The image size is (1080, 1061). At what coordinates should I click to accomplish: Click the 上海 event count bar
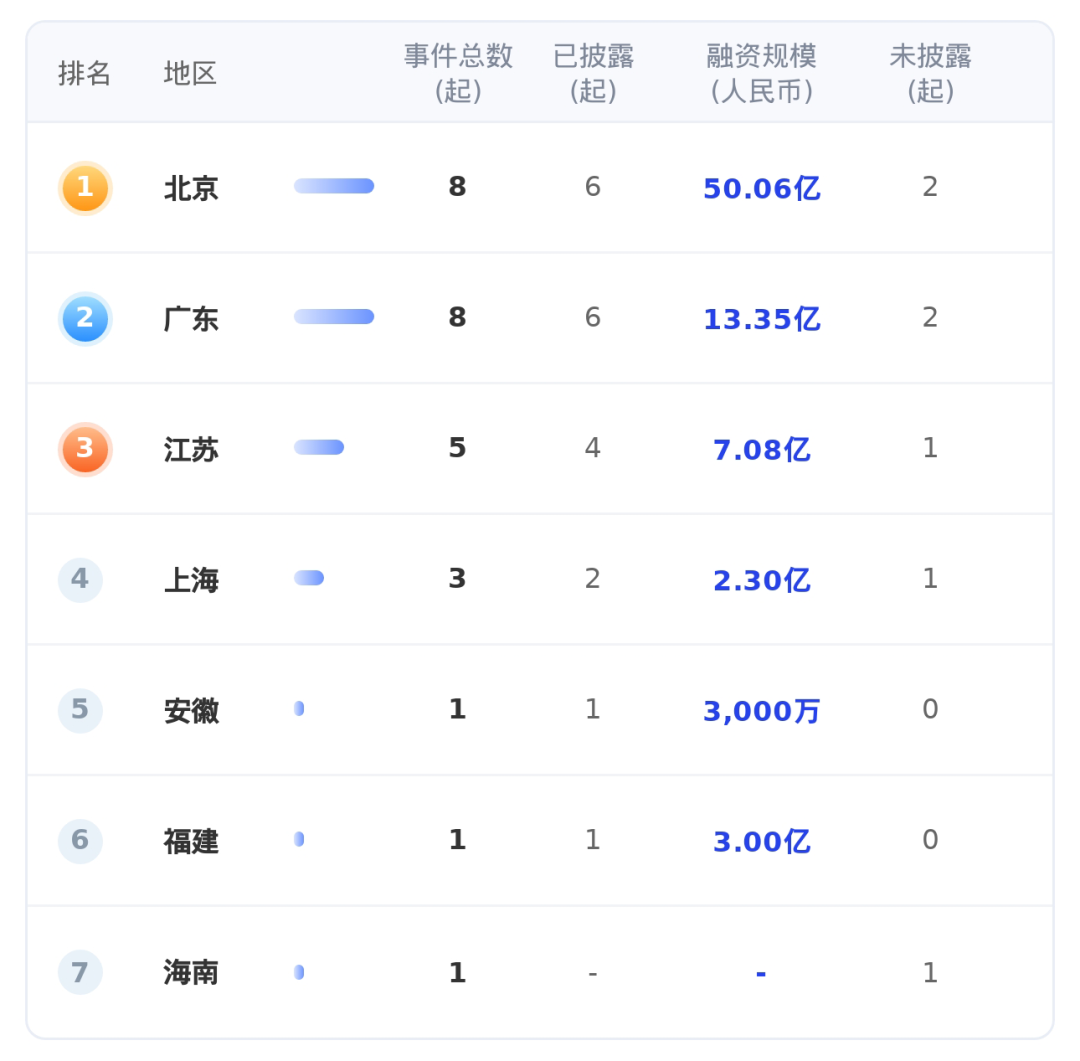pos(309,578)
